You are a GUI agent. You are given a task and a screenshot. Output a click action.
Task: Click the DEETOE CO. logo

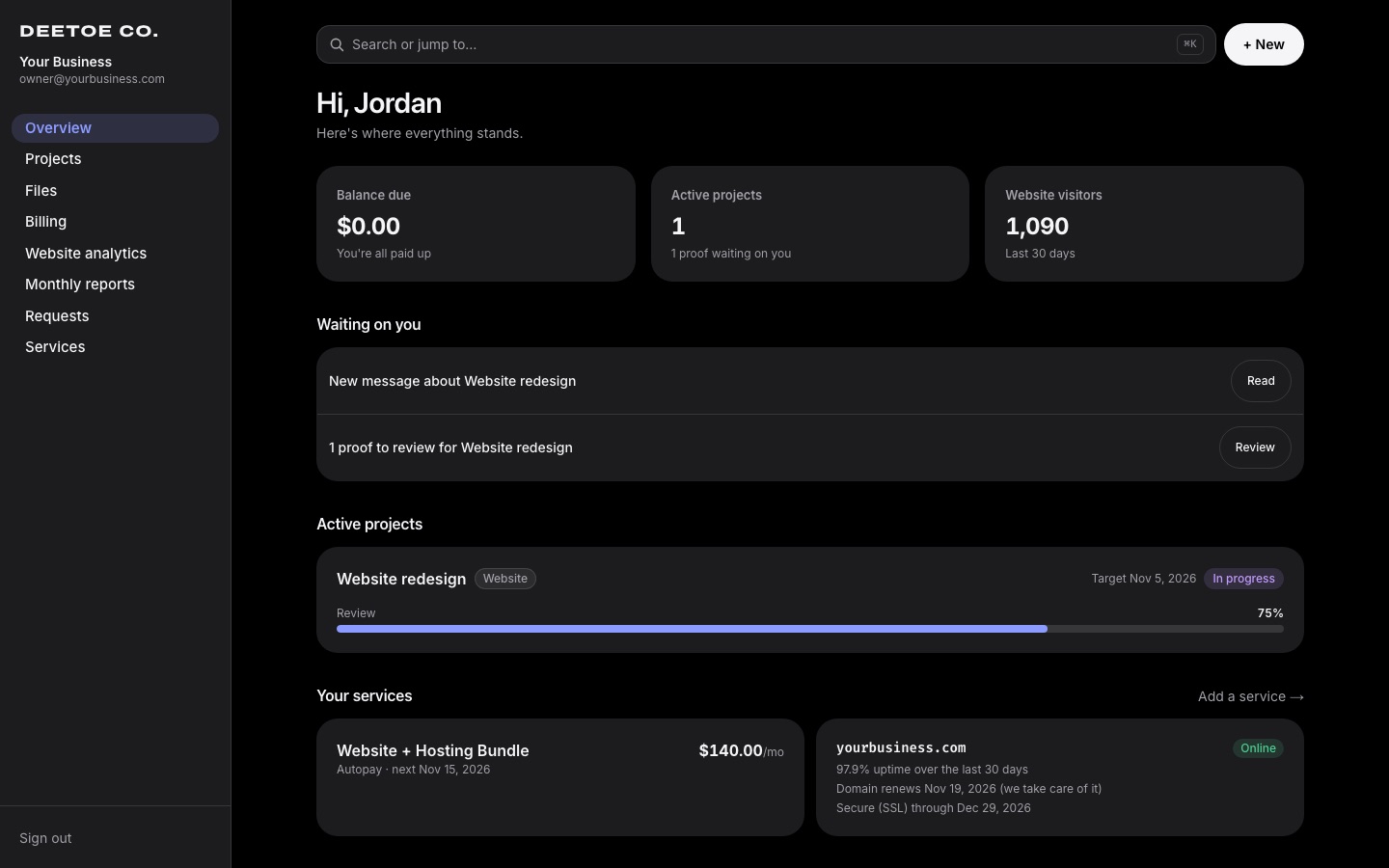[x=89, y=31]
